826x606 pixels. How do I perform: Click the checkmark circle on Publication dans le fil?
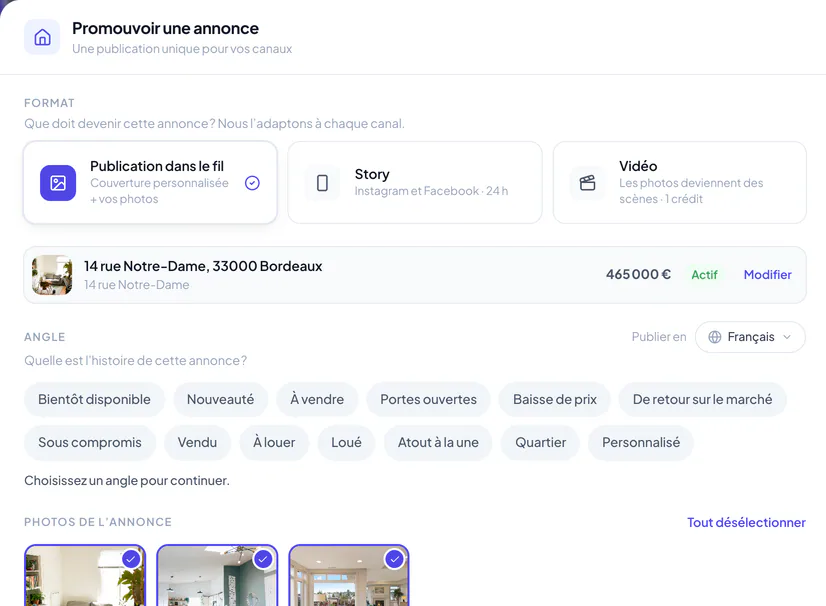[252, 183]
